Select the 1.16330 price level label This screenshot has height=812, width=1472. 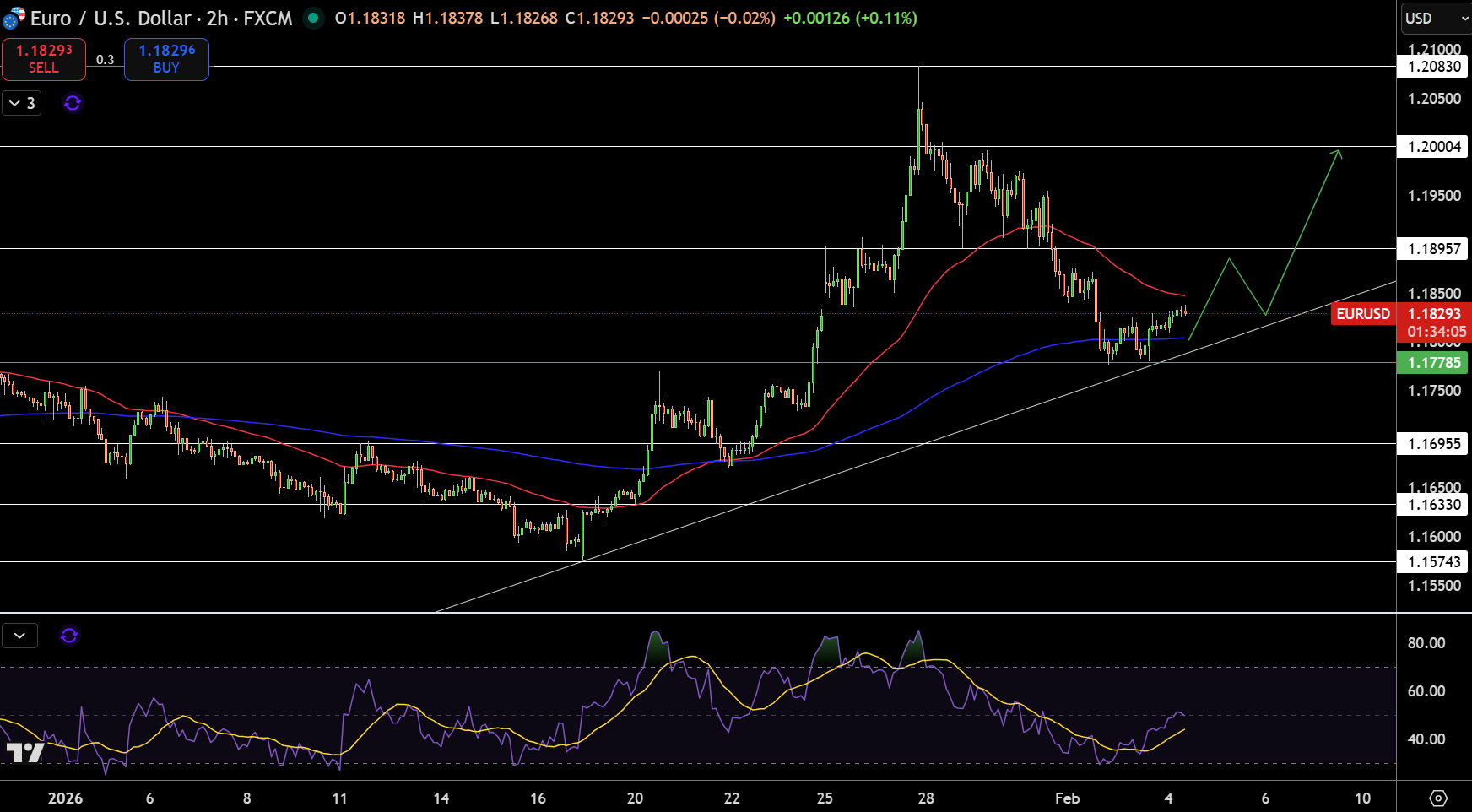pos(1432,504)
